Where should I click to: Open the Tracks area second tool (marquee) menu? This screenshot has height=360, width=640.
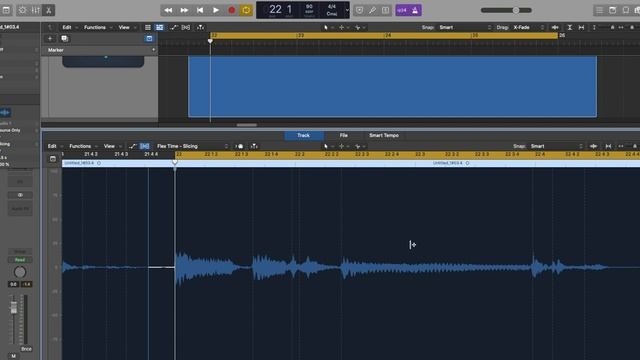pyautogui.click(x=343, y=27)
